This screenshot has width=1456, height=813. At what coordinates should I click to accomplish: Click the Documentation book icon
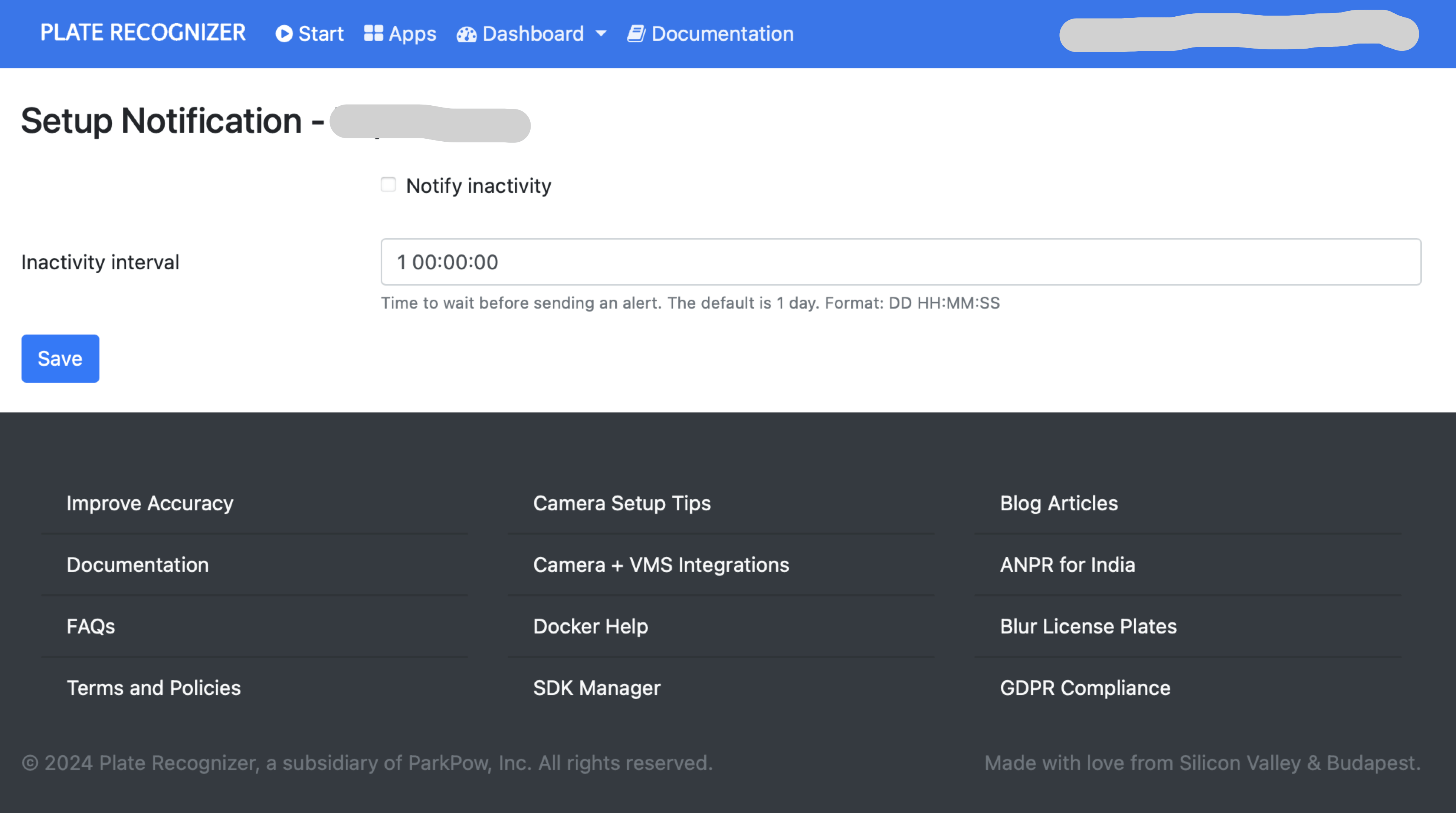click(636, 34)
